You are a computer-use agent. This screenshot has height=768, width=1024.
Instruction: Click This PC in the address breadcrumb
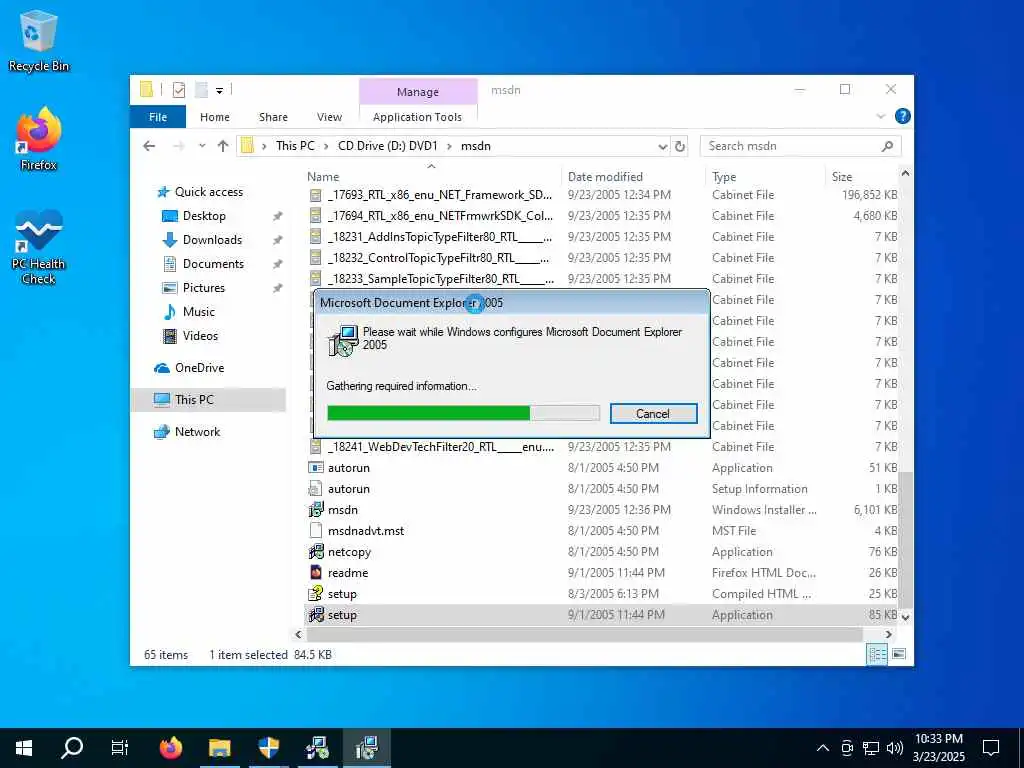click(x=295, y=146)
